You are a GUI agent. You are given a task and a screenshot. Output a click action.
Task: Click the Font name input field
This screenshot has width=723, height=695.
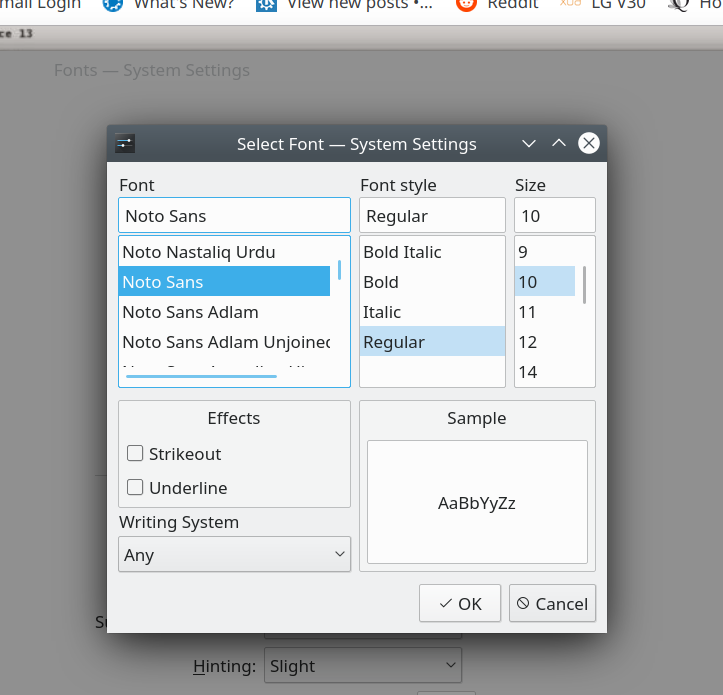click(x=234, y=216)
